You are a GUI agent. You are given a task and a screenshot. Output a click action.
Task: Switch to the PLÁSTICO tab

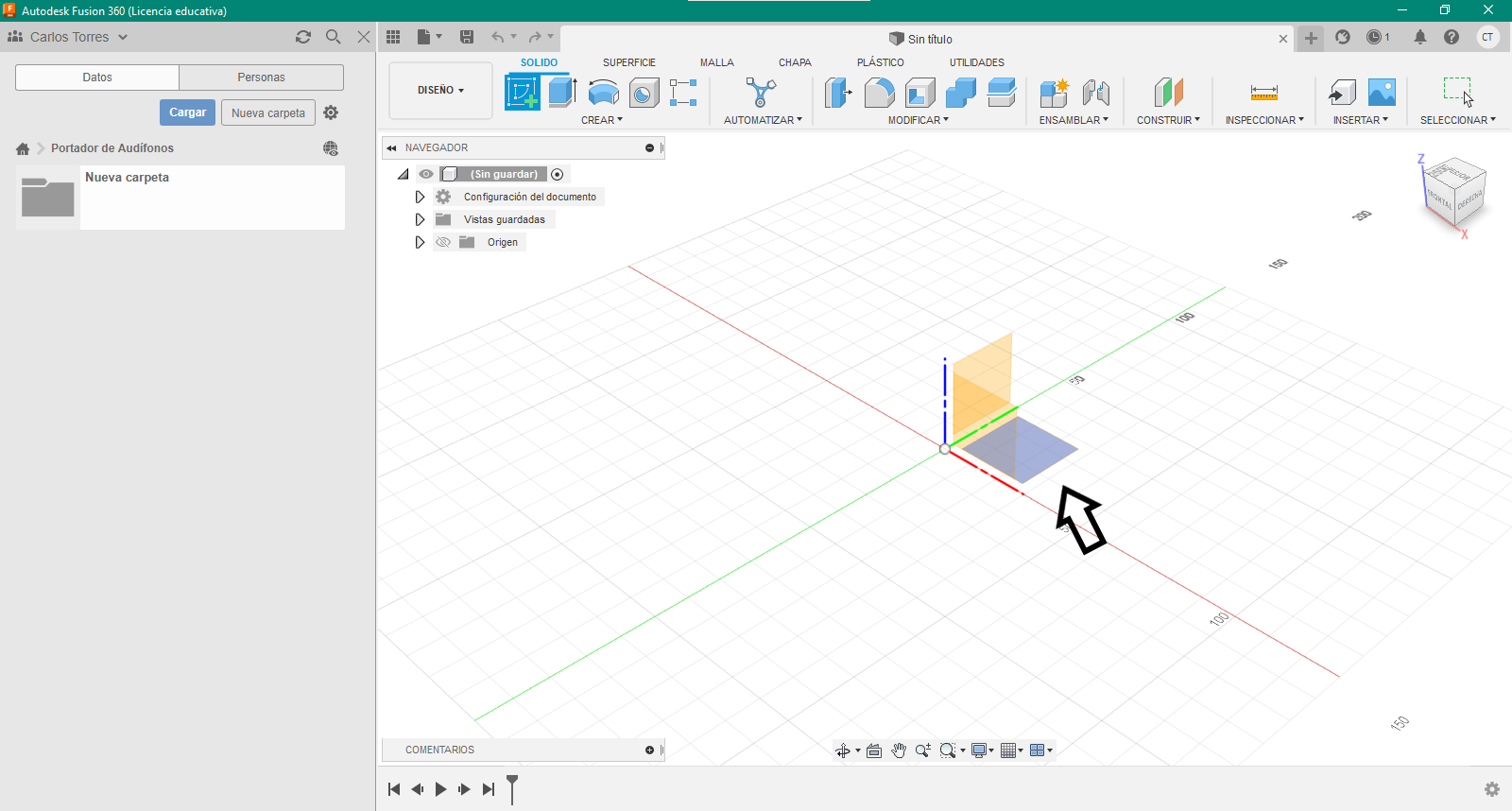881,62
